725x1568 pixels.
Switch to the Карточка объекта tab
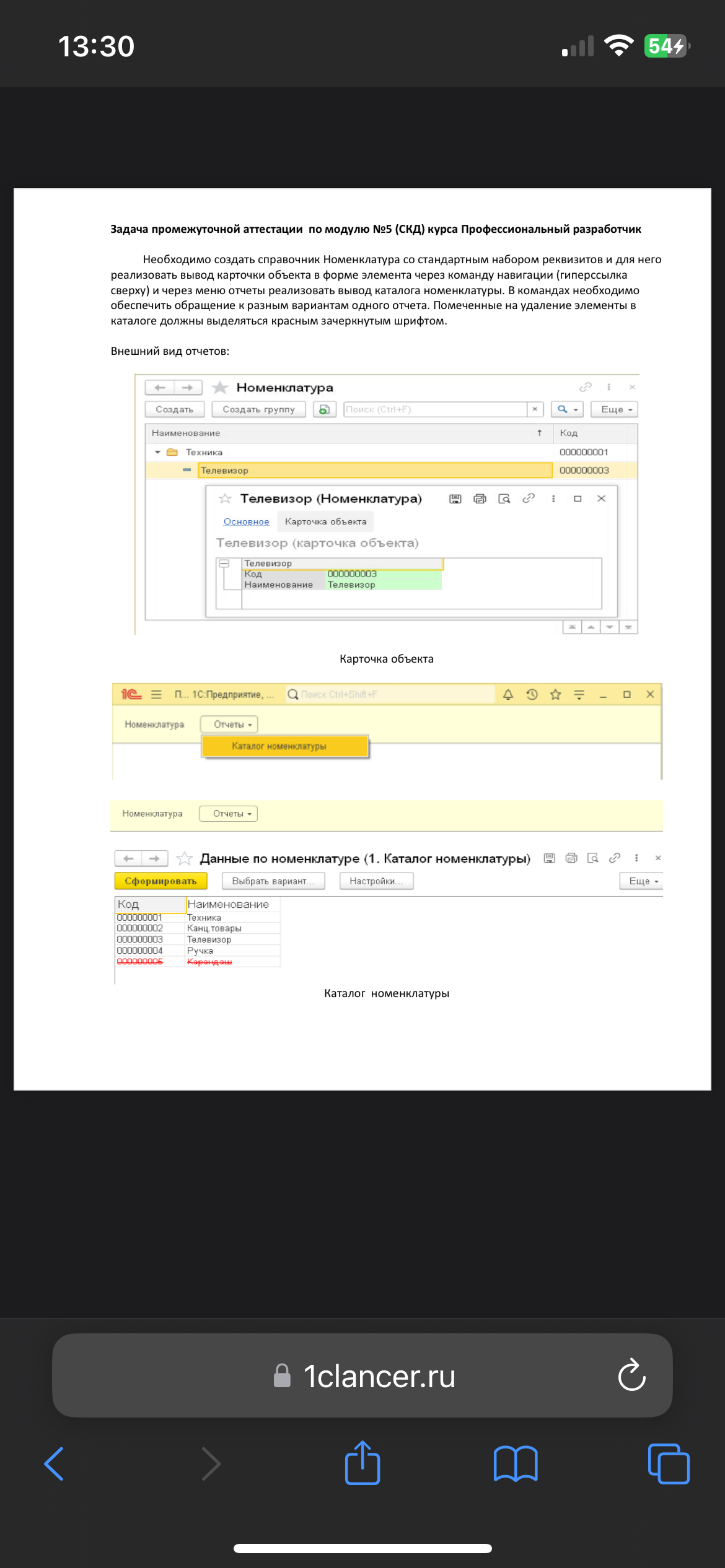coord(325,521)
